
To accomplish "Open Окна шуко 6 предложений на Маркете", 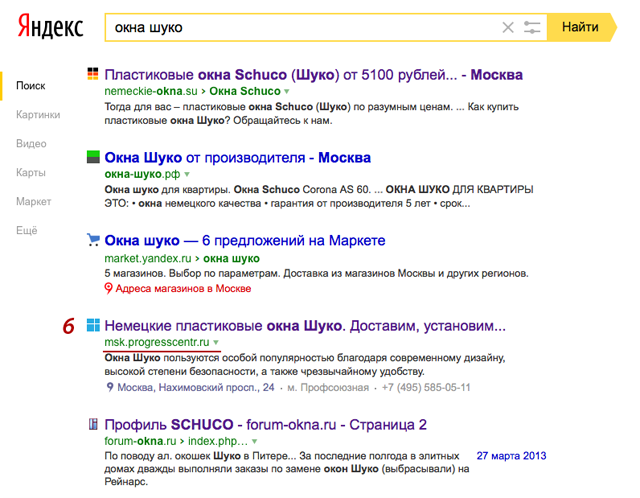I will point(245,241).
